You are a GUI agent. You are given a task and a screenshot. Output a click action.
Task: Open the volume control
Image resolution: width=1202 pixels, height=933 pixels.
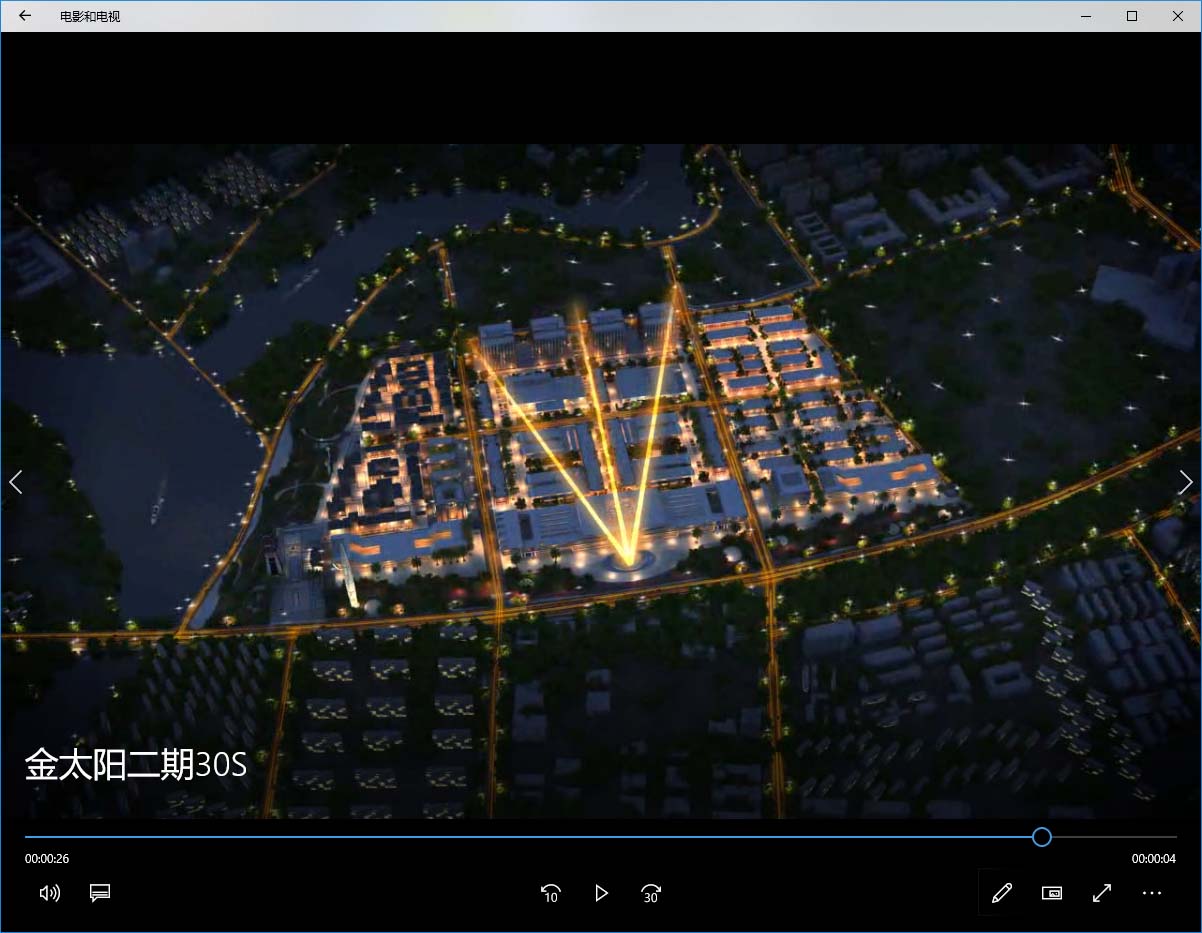pyautogui.click(x=49, y=893)
